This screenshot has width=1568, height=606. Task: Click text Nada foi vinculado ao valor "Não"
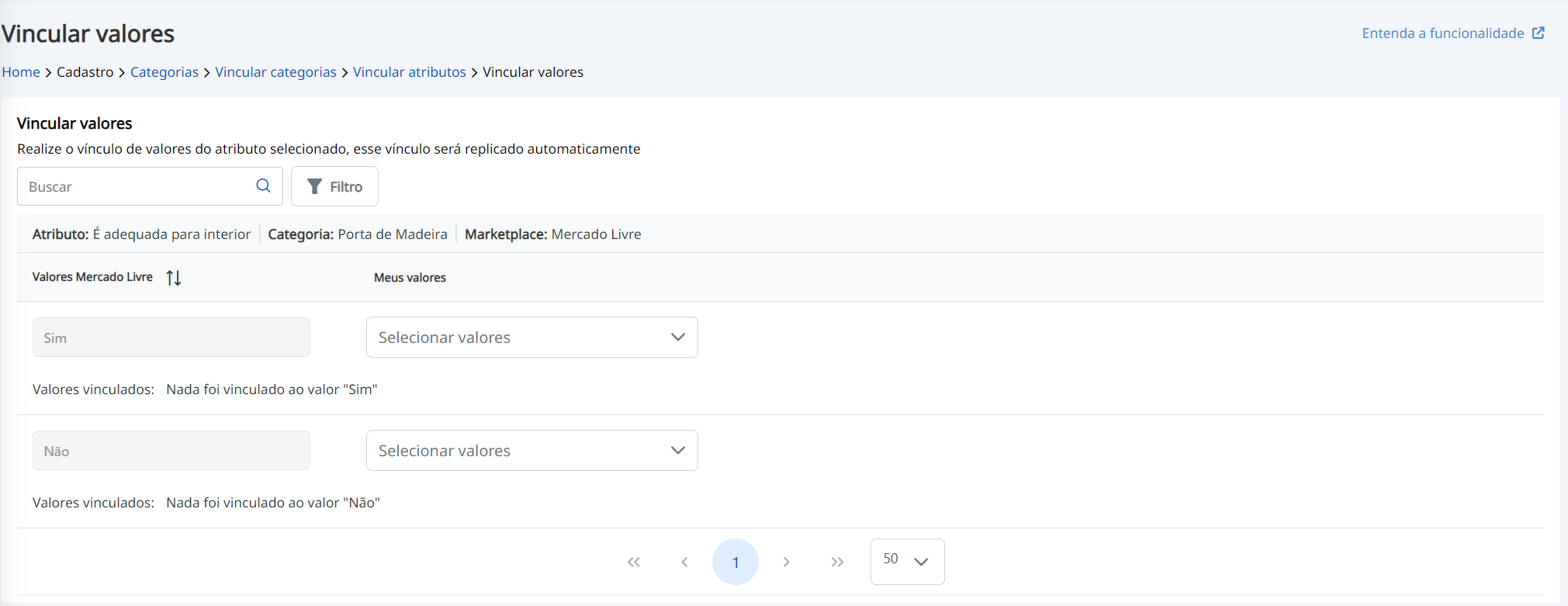(x=273, y=503)
